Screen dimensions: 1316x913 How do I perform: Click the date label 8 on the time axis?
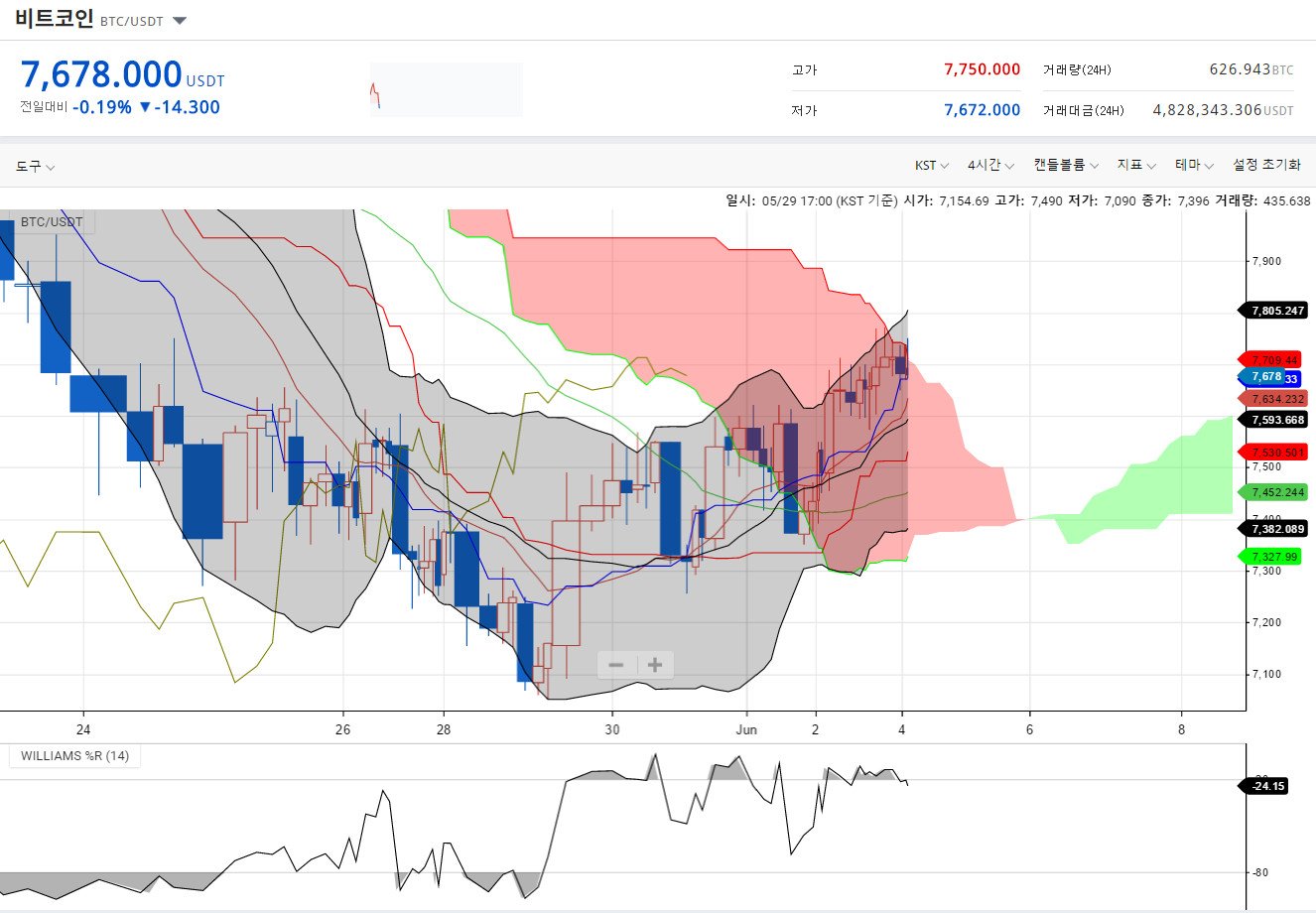[x=1182, y=729]
